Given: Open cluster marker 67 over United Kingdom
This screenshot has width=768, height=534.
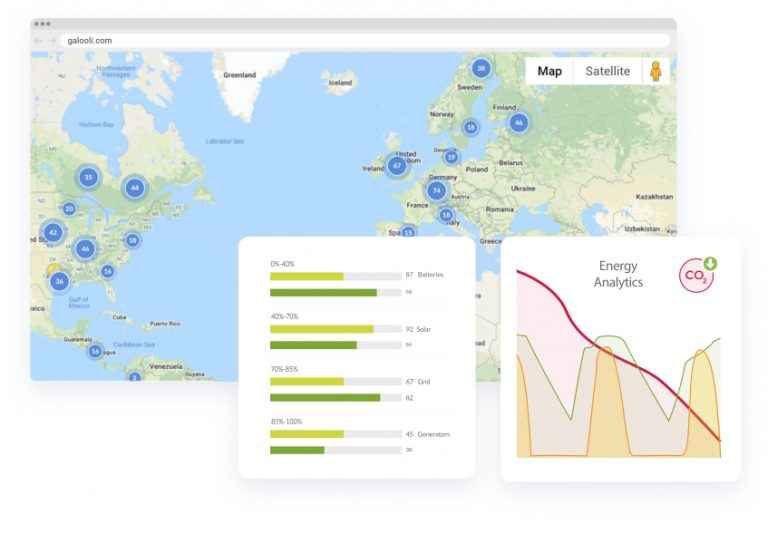Looking at the screenshot, I should pyautogui.click(x=397, y=166).
